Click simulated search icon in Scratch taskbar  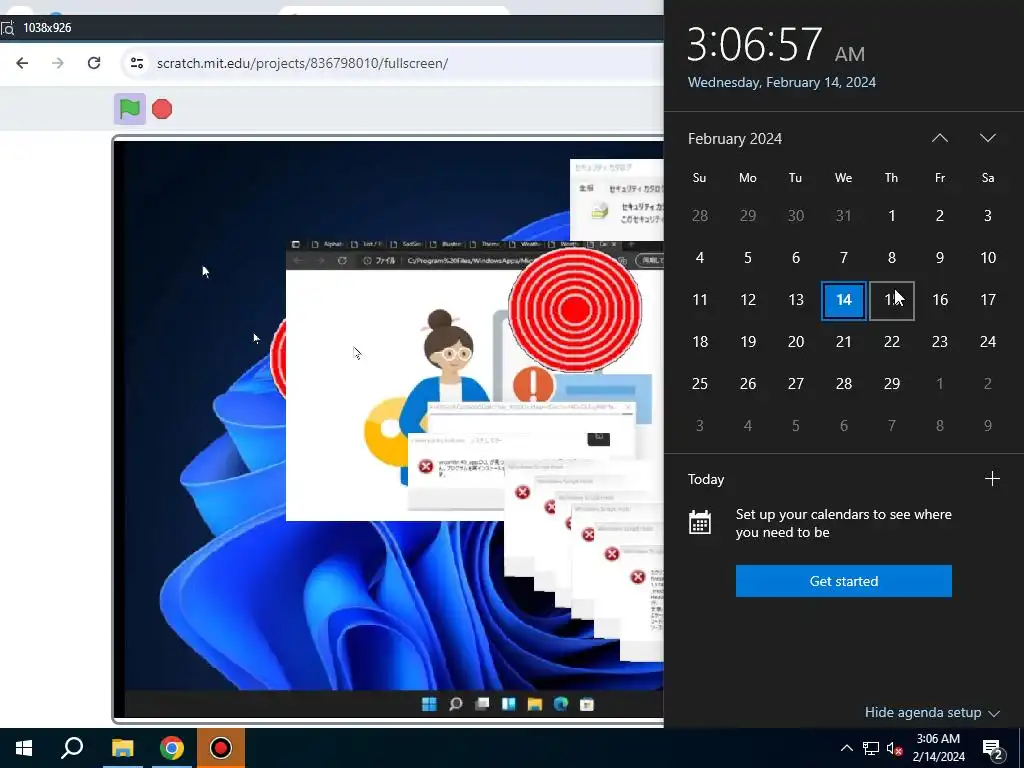(456, 704)
